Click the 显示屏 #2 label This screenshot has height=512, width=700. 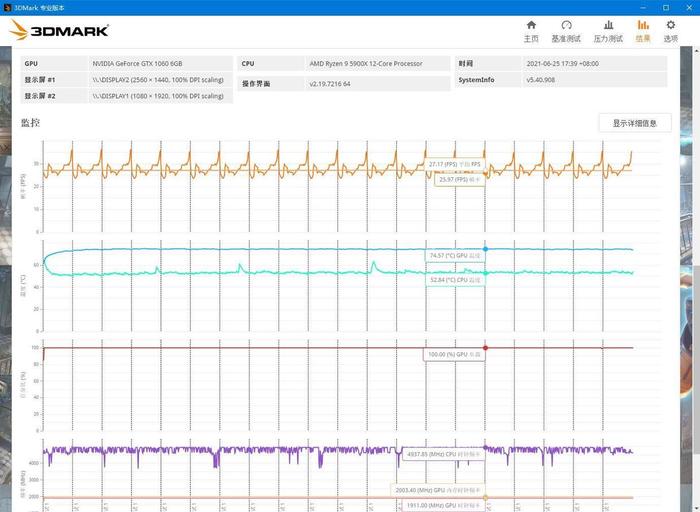(x=40, y=96)
